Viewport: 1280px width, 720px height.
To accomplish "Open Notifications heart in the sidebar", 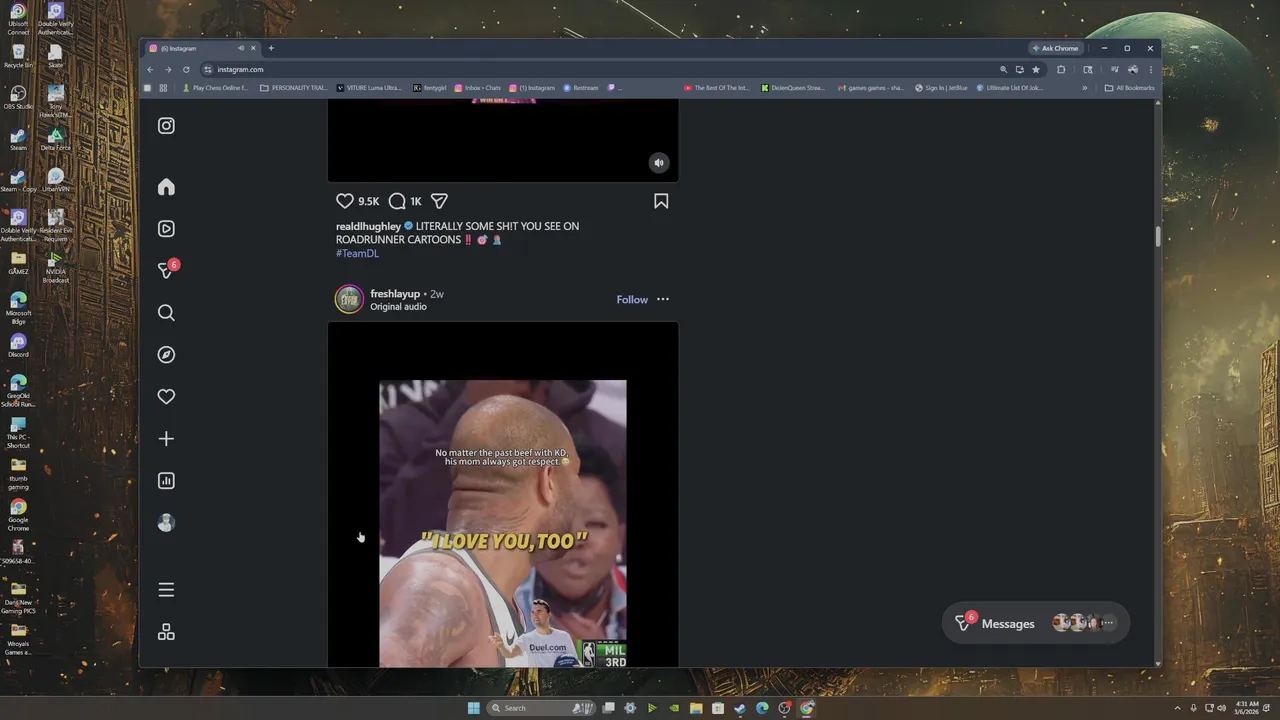I will pos(166,397).
